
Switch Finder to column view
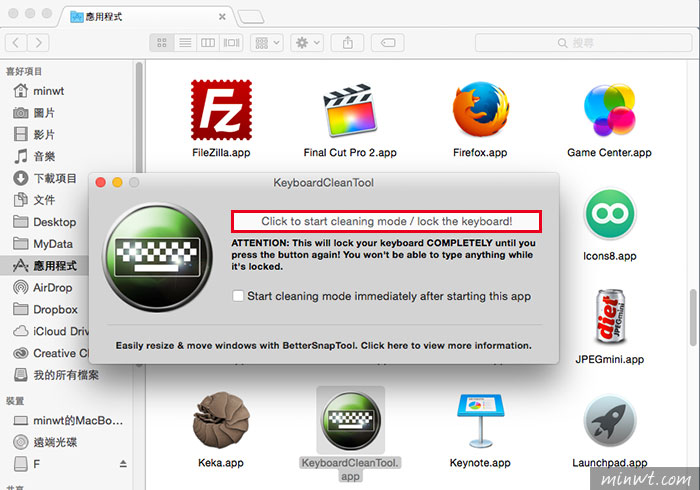(208, 43)
